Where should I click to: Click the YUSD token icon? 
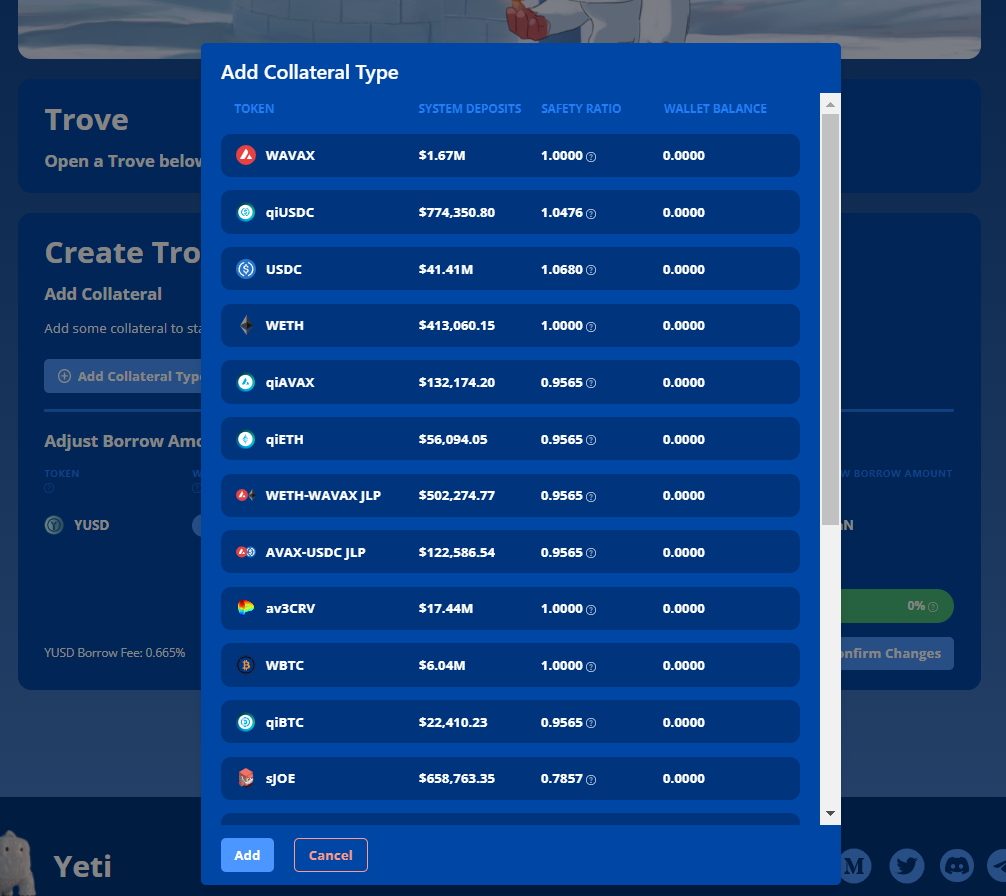pos(54,525)
